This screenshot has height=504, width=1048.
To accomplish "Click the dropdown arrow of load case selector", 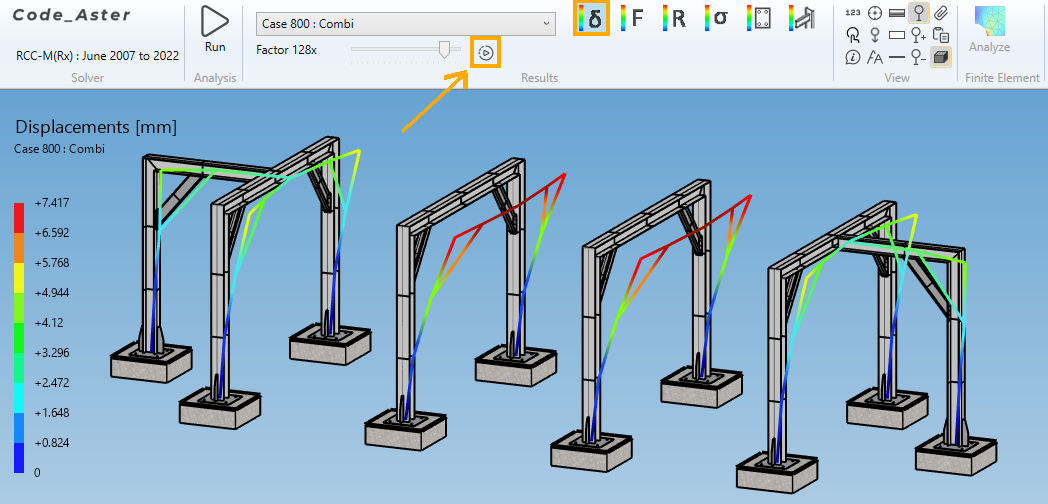I will point(546,23).
